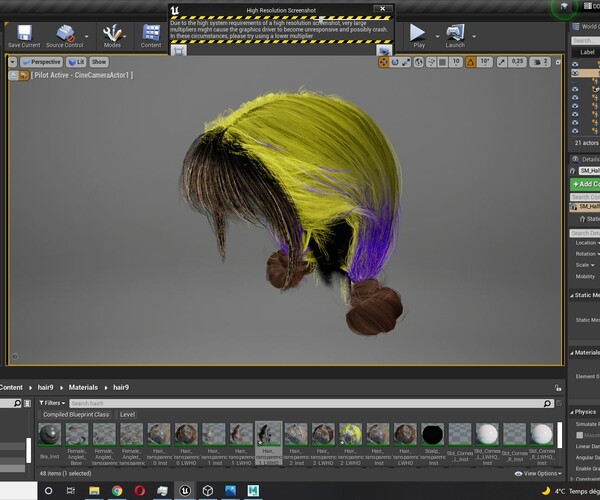Click the eject pilot icon beside Pilot Active
600x500 pixels.
13,75
